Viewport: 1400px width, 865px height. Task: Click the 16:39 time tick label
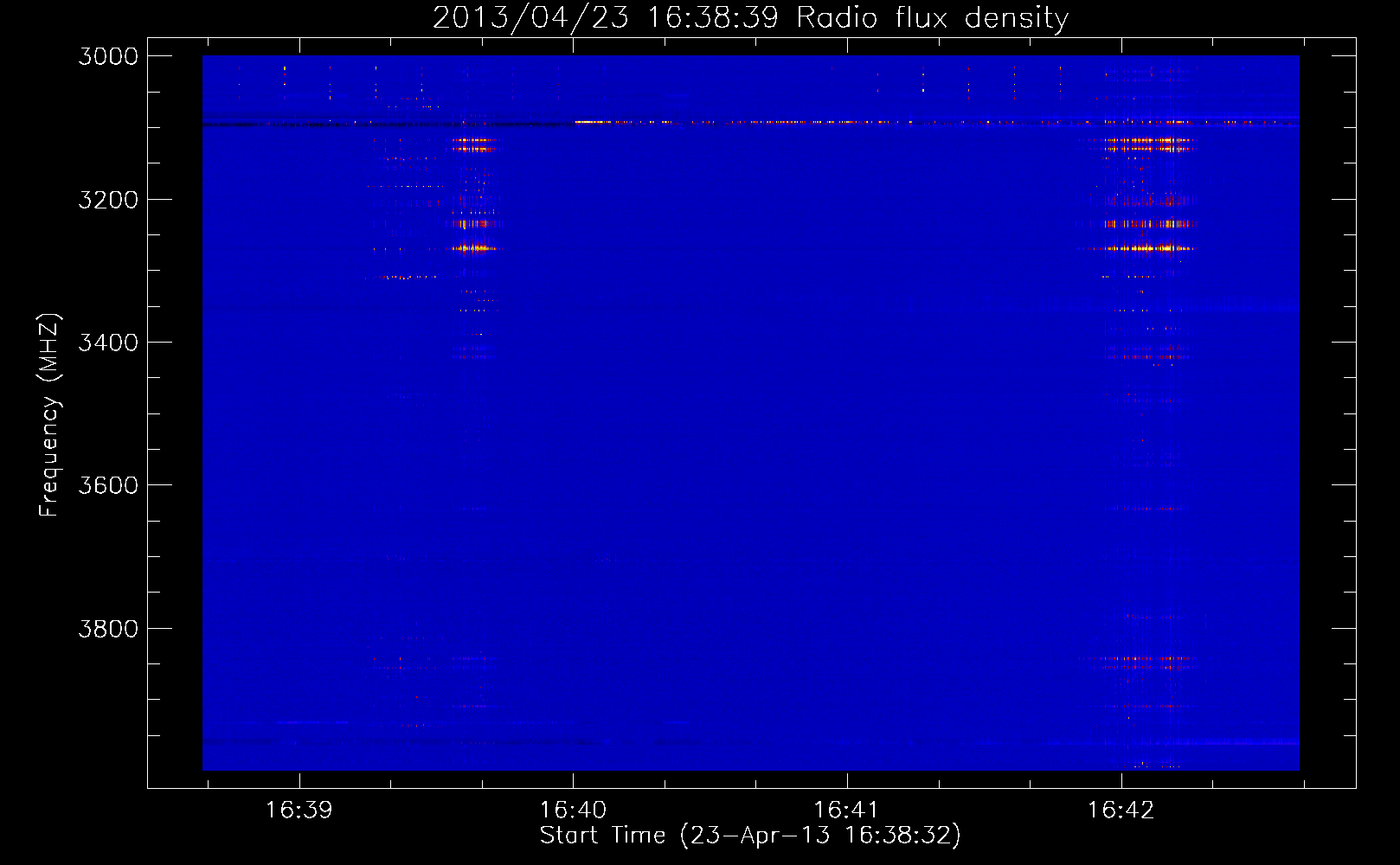coord(299,810)
